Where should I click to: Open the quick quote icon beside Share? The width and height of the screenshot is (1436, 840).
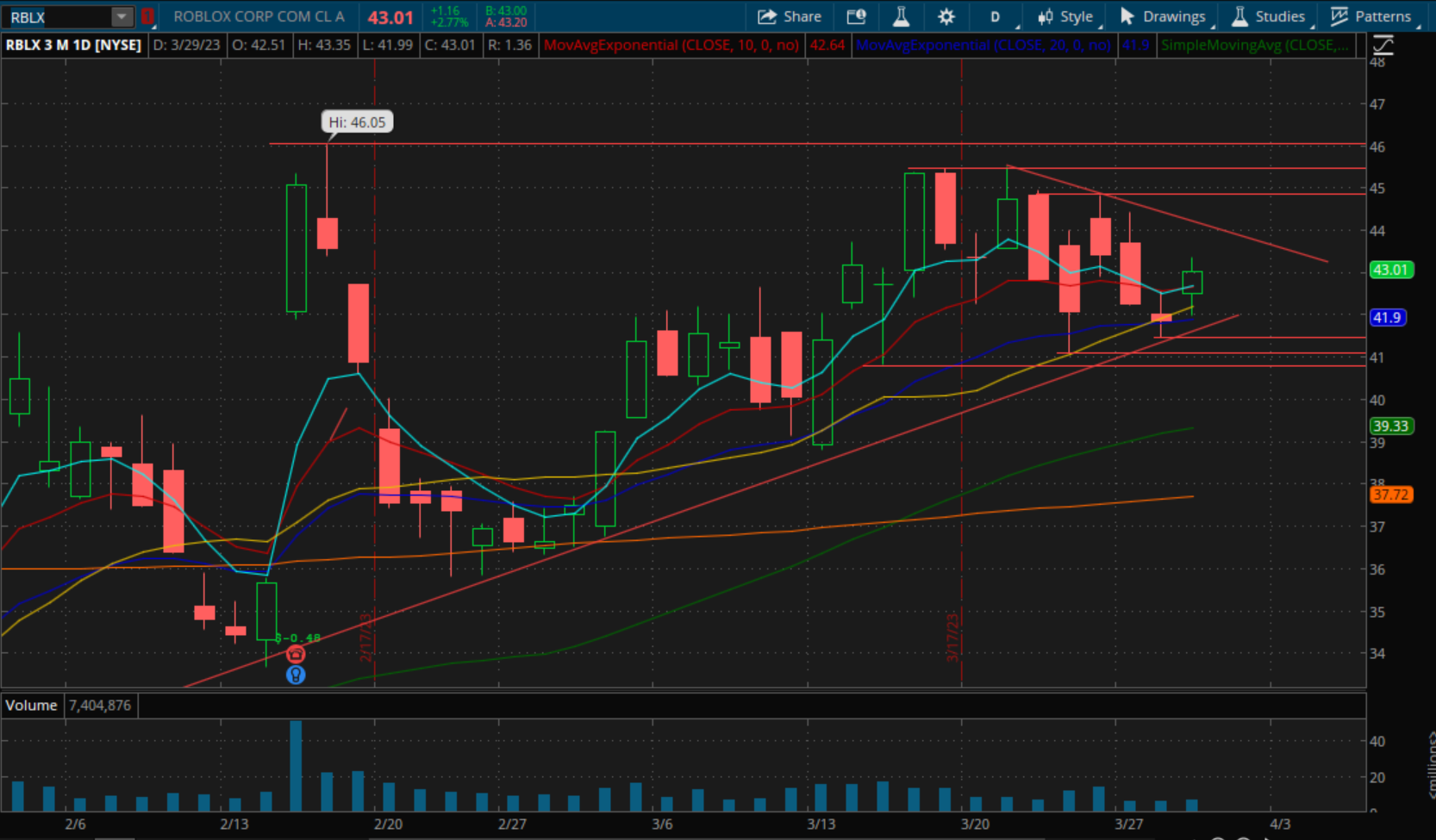point(856,16)
